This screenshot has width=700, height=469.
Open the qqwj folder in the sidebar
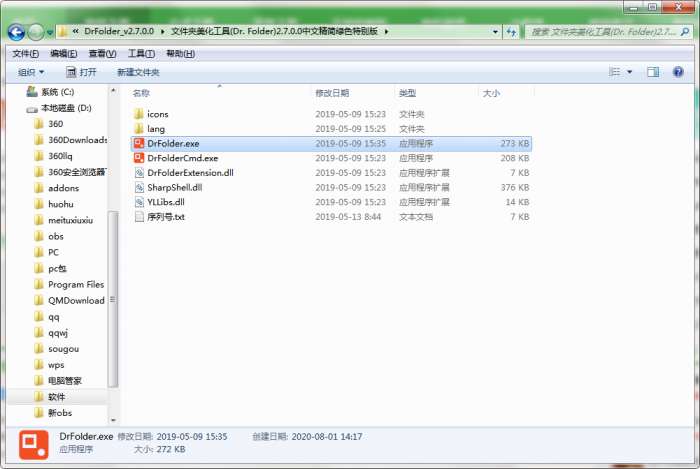(51, 333)
